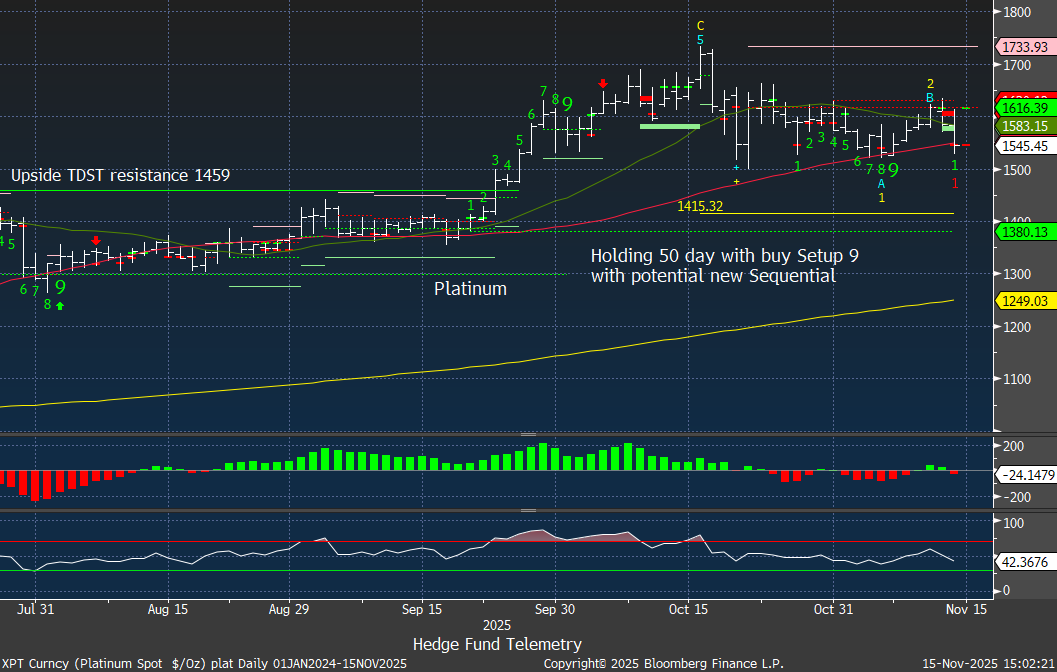The width and height of the screenshot is (1057, 672).
Task: Click the thick green bar below the mid-October candles
Action: (669, 126)
